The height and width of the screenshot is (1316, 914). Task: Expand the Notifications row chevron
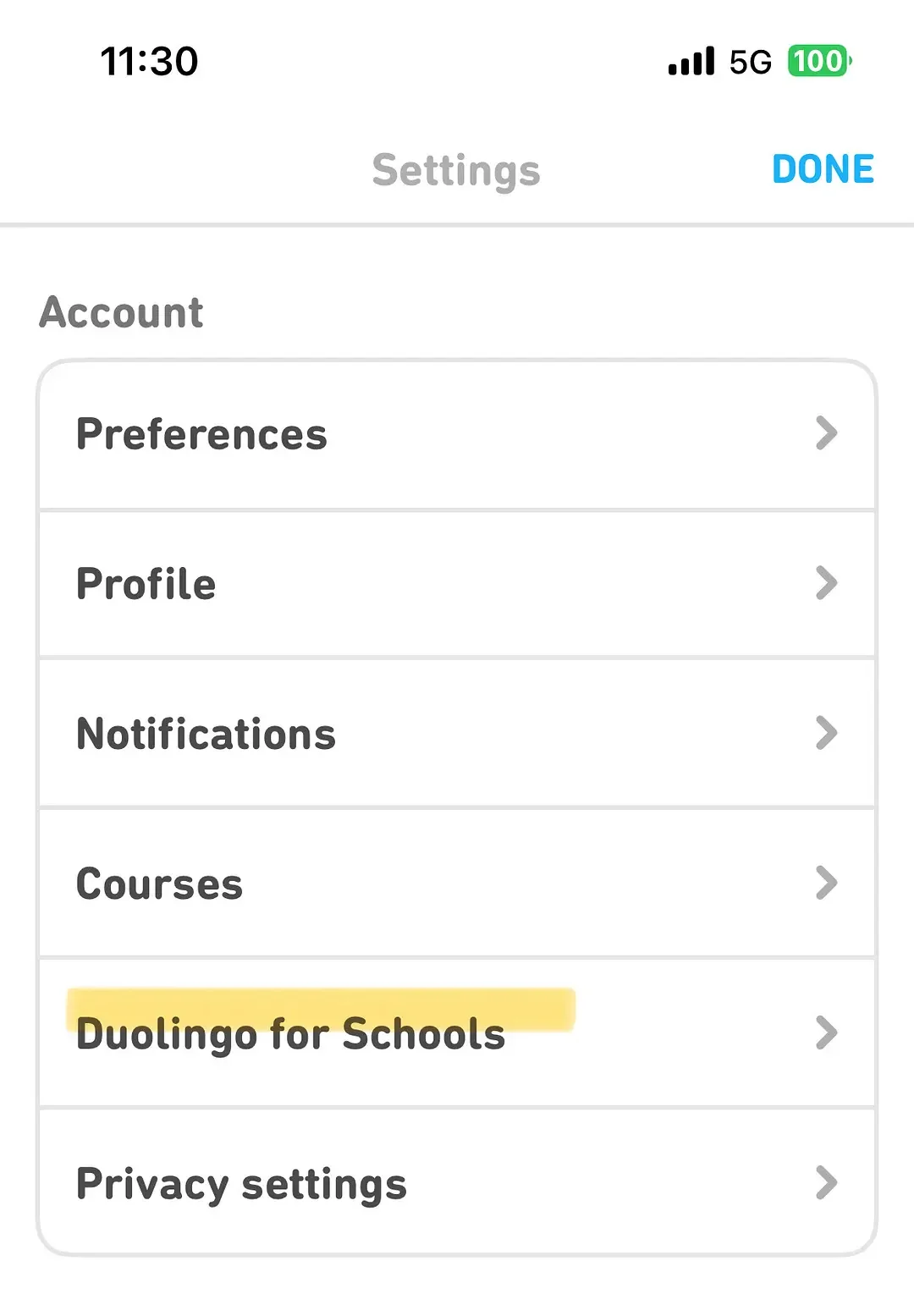pyautogui.click(x=826, y=733)
